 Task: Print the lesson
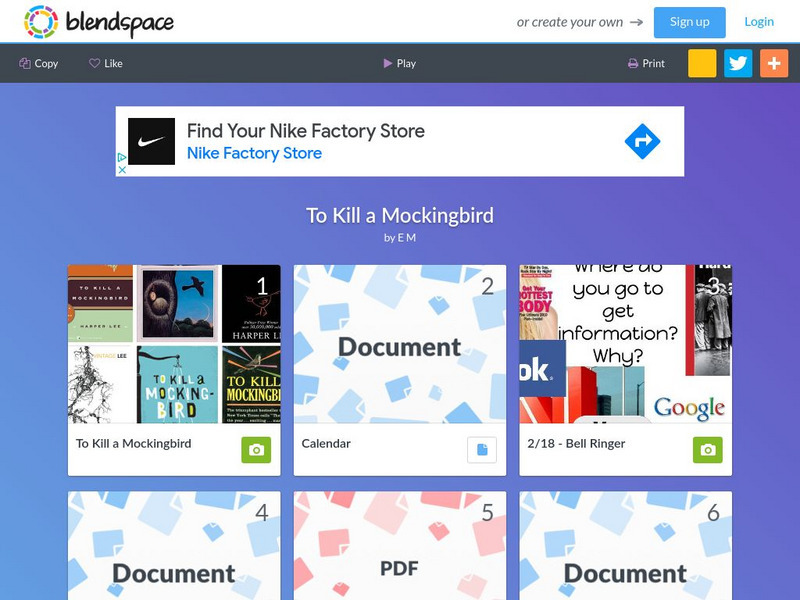(646, 63)
